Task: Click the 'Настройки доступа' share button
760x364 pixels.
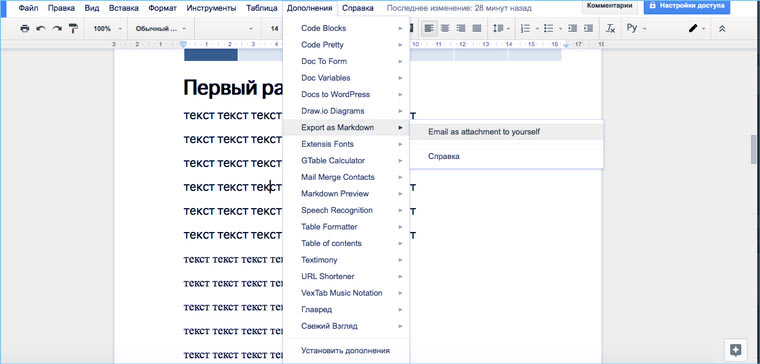Action: coord(687,6)
